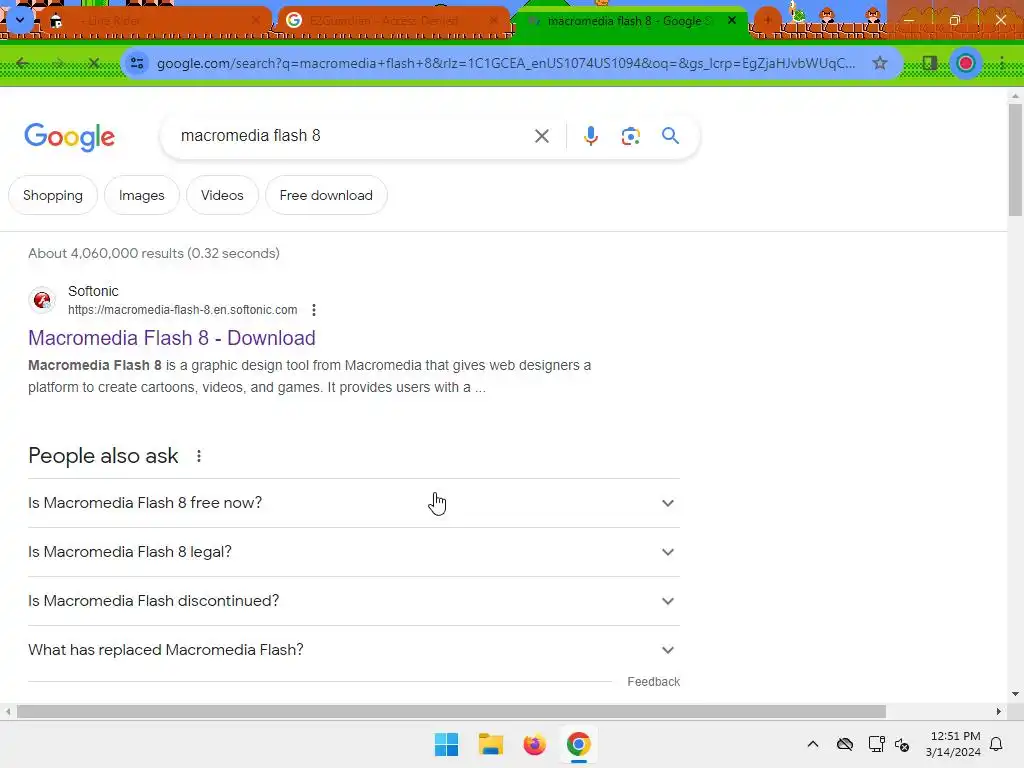Open the clock showing 12:51 PM
Screen dimensions: 1024x768
tap(953, 744)
